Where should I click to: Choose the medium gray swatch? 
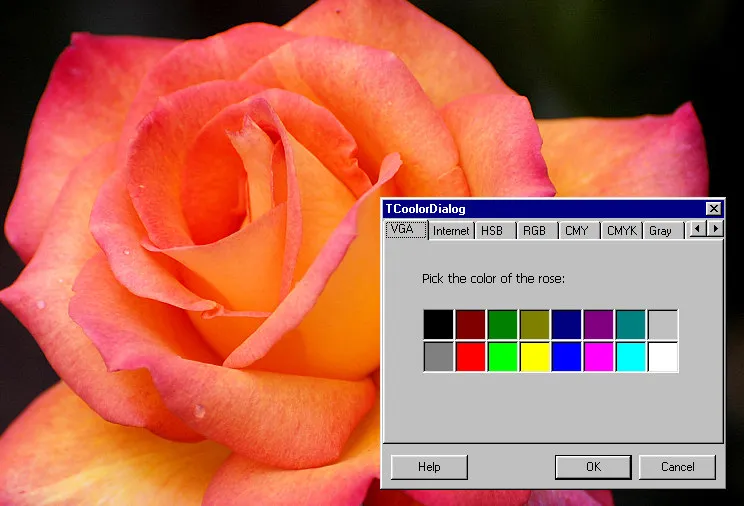pos(438,357)
